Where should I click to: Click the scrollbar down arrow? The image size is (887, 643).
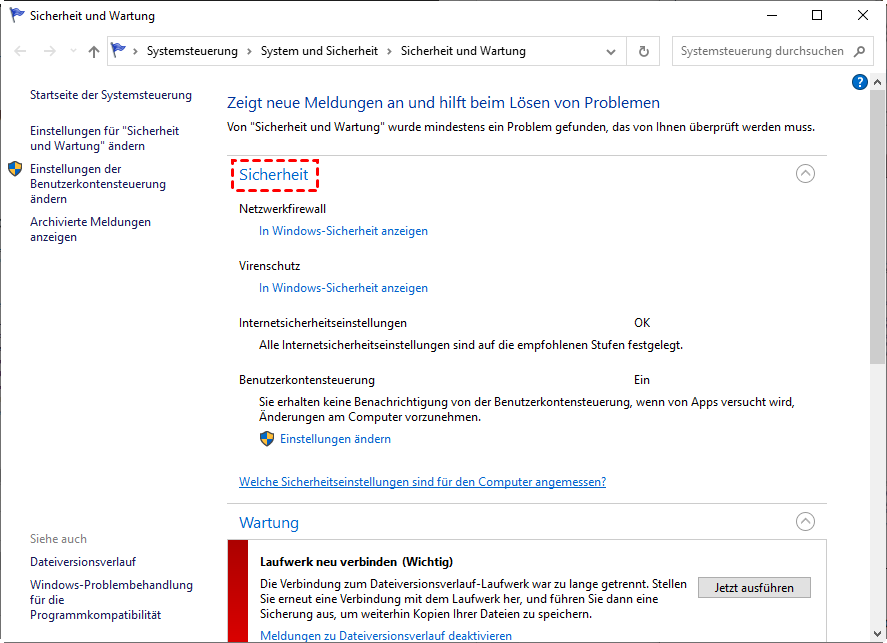[877, 633]
